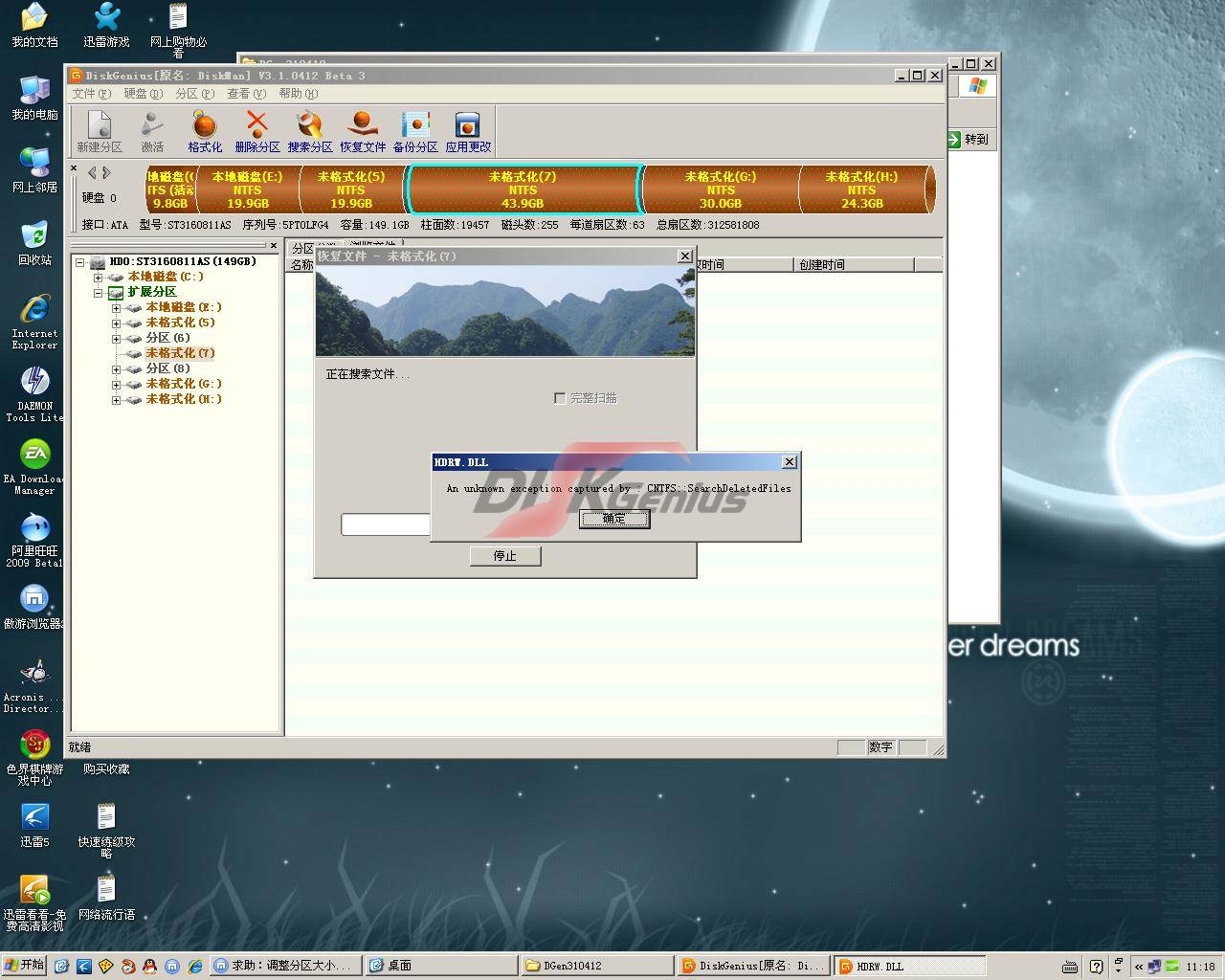Collapse the HD0:ST3160811AS disk tree node

coord(80,261)
